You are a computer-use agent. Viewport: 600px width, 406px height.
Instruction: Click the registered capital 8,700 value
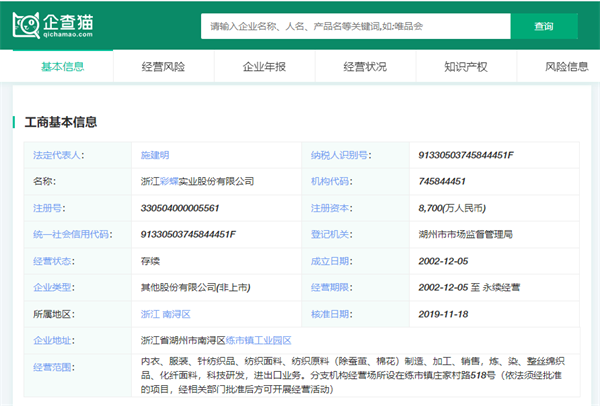pos(452,208)
